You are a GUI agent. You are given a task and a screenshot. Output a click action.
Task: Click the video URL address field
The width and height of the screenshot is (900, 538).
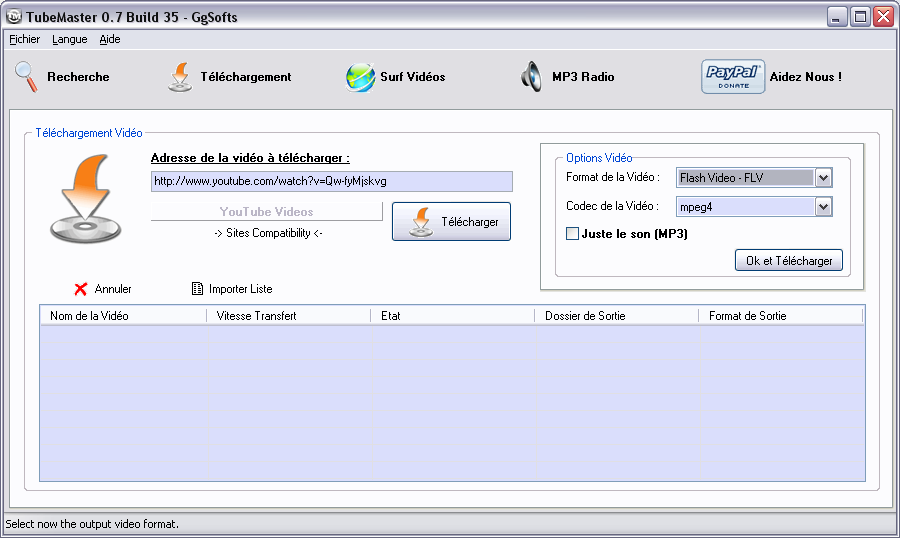[332, 181]
